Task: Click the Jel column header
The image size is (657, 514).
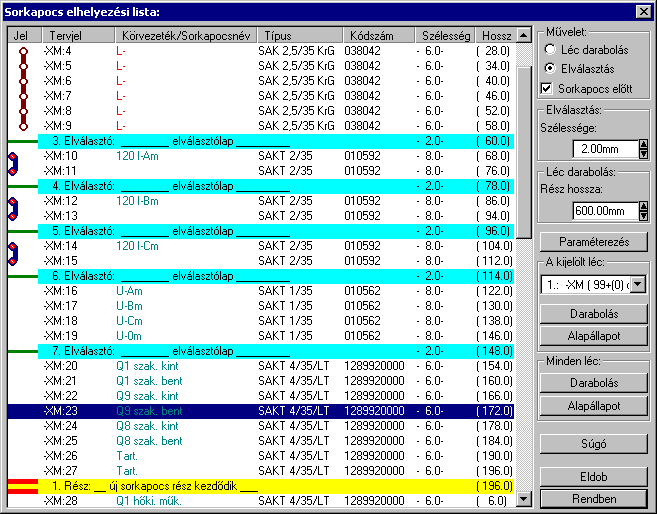Action: pyautogui.click(x=25, y=36)
